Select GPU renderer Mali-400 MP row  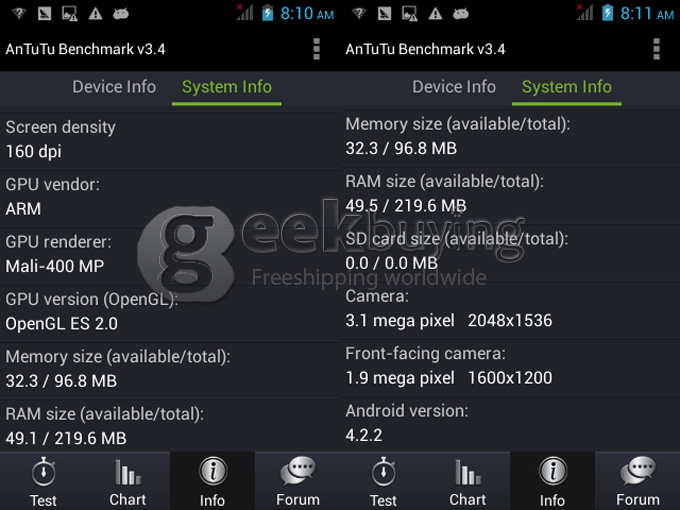[x=170, y=255]
